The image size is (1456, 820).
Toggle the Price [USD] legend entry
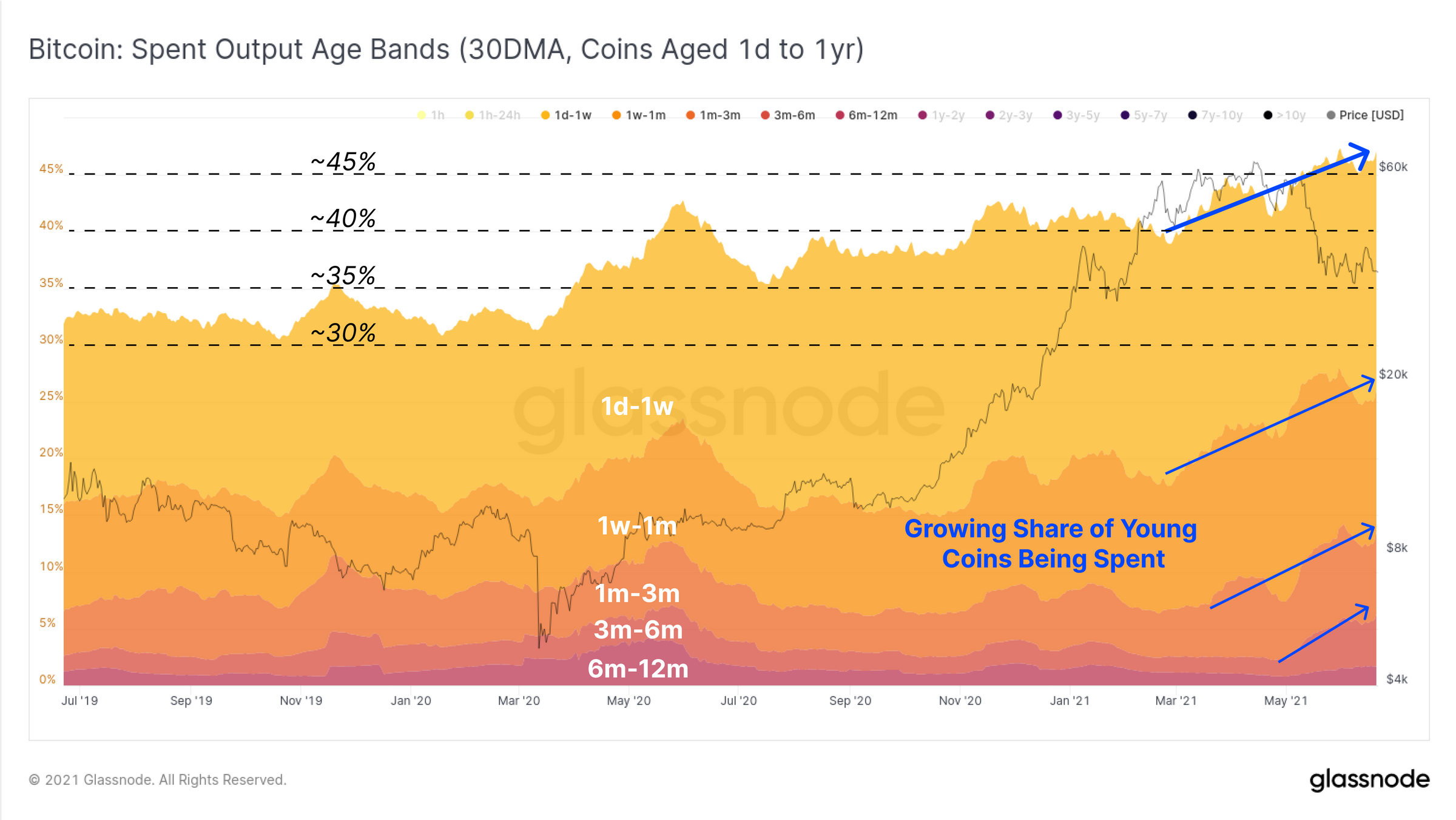coord(1365,115)
